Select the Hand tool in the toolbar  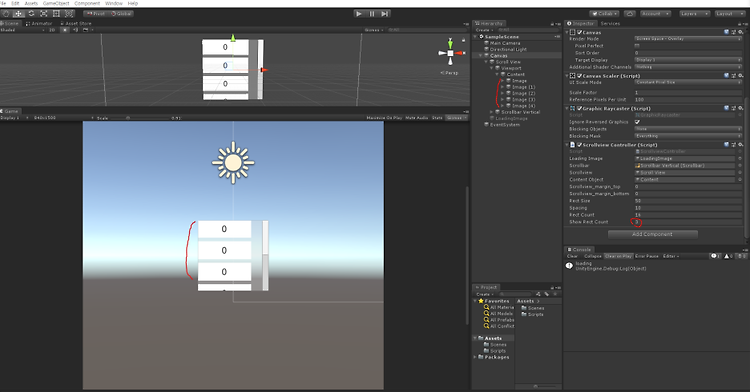pos(6,14)
